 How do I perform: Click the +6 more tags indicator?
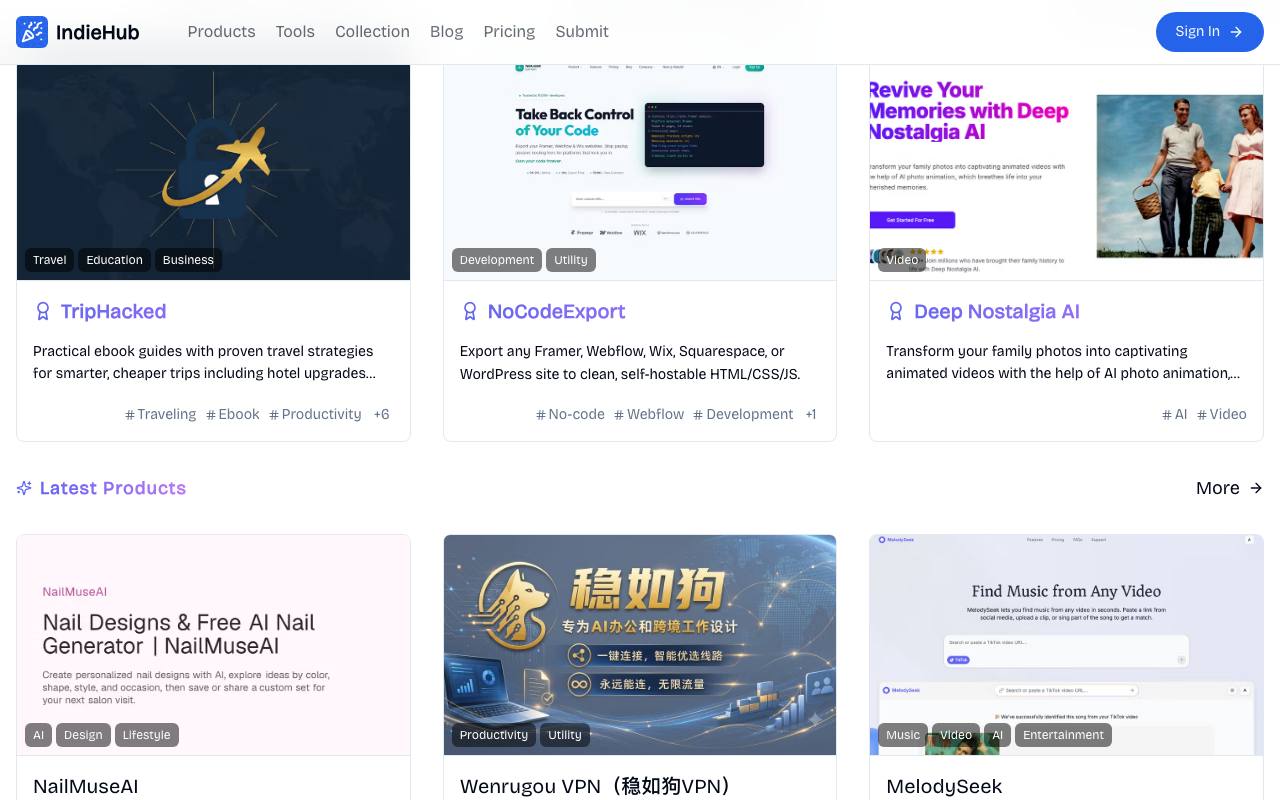pyautogui.click(x=381, y=414)
